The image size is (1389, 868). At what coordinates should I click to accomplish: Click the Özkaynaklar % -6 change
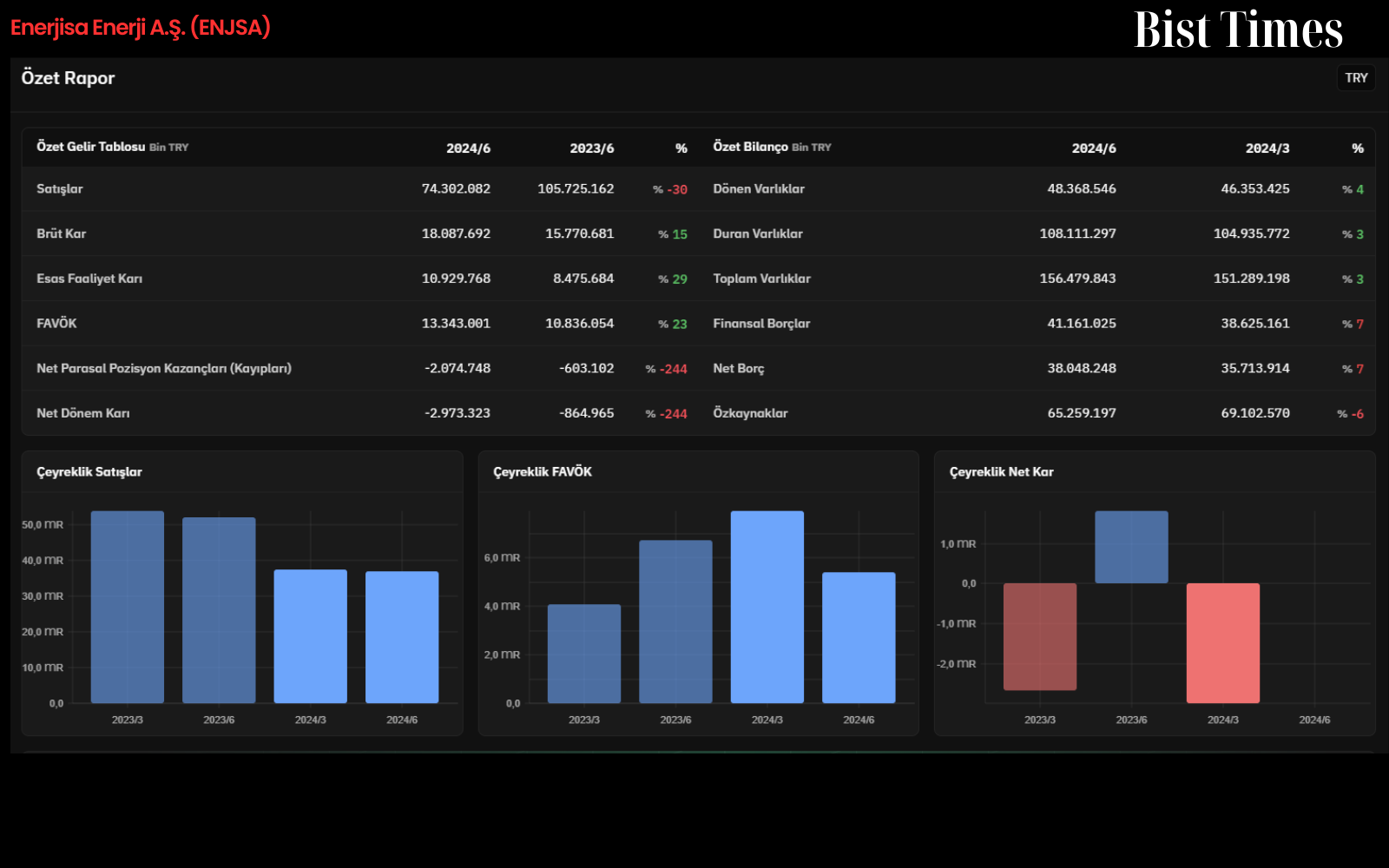(1351, 414)
